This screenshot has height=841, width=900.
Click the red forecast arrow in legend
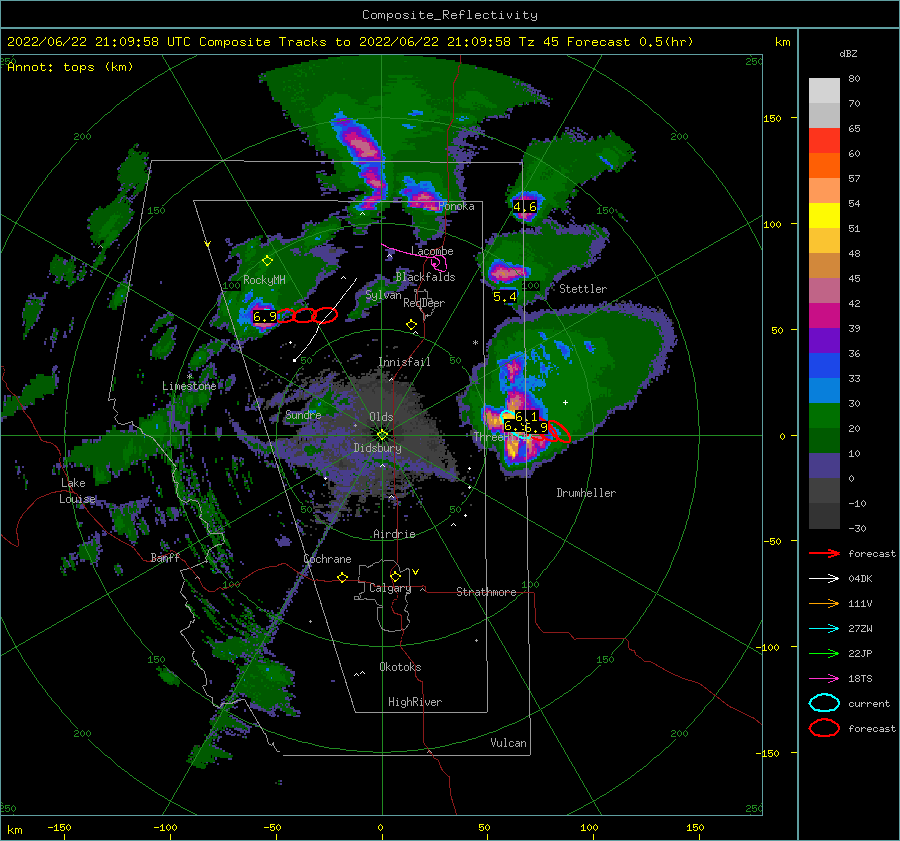tap(824, 553)
